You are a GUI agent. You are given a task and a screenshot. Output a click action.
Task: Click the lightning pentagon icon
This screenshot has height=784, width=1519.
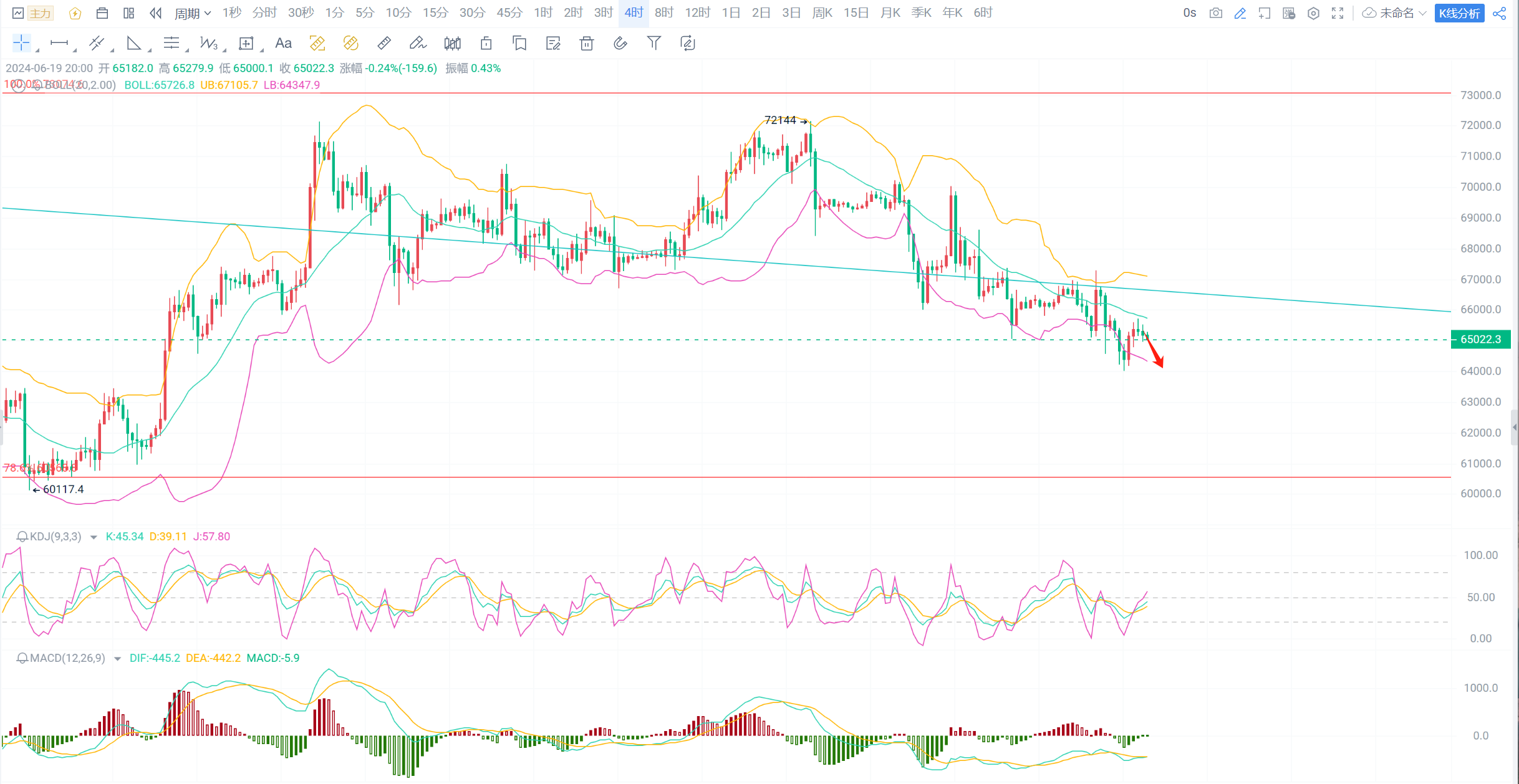pos(75,13)
